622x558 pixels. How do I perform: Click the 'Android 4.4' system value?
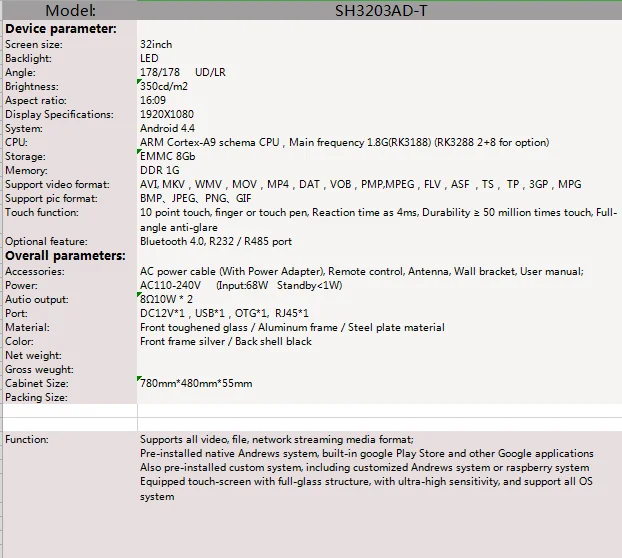coord(168,129)
